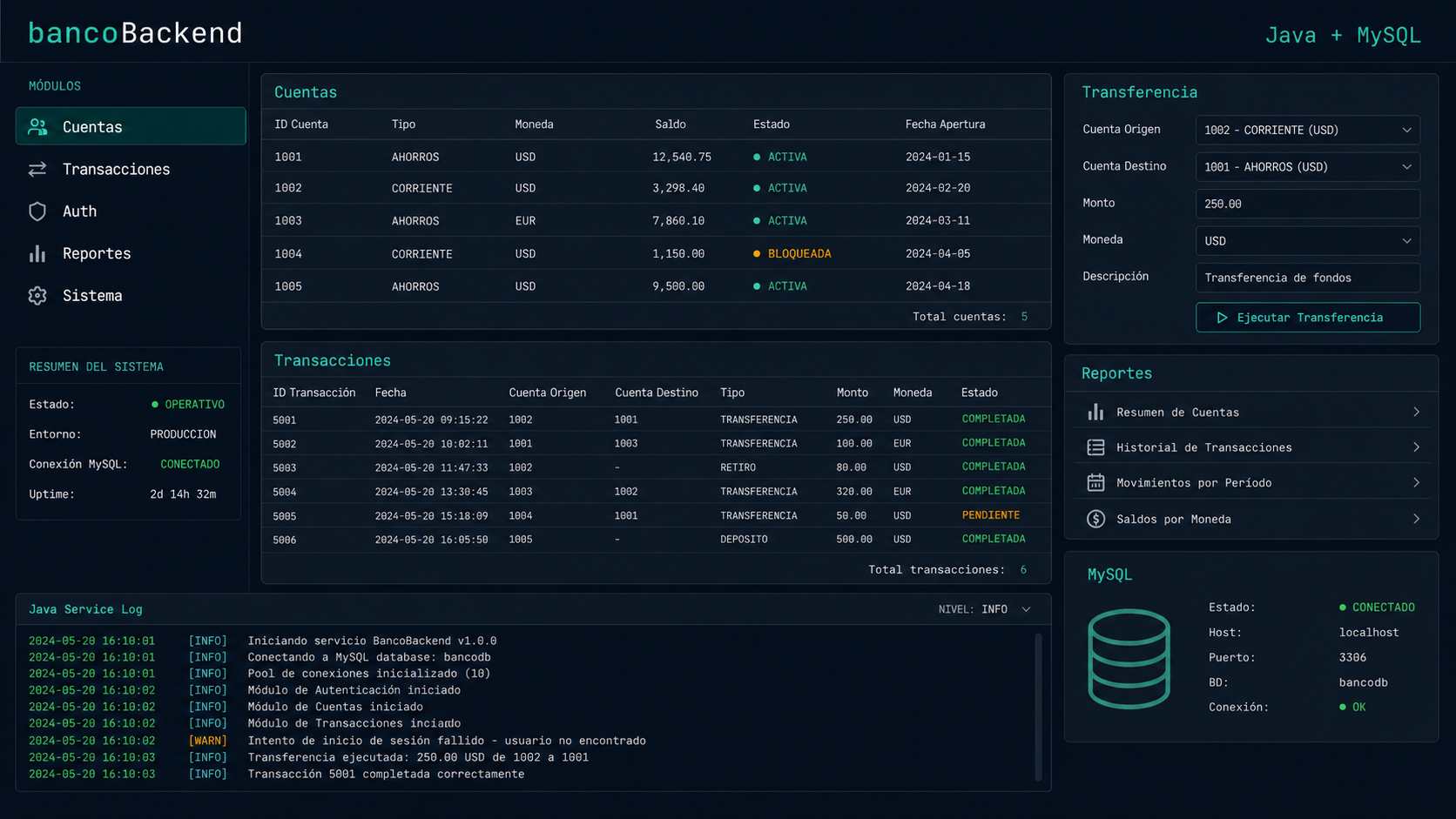Select transaction 5001 row
Viewport: 1456px width, 819px height.
click(x=656, y=420)
